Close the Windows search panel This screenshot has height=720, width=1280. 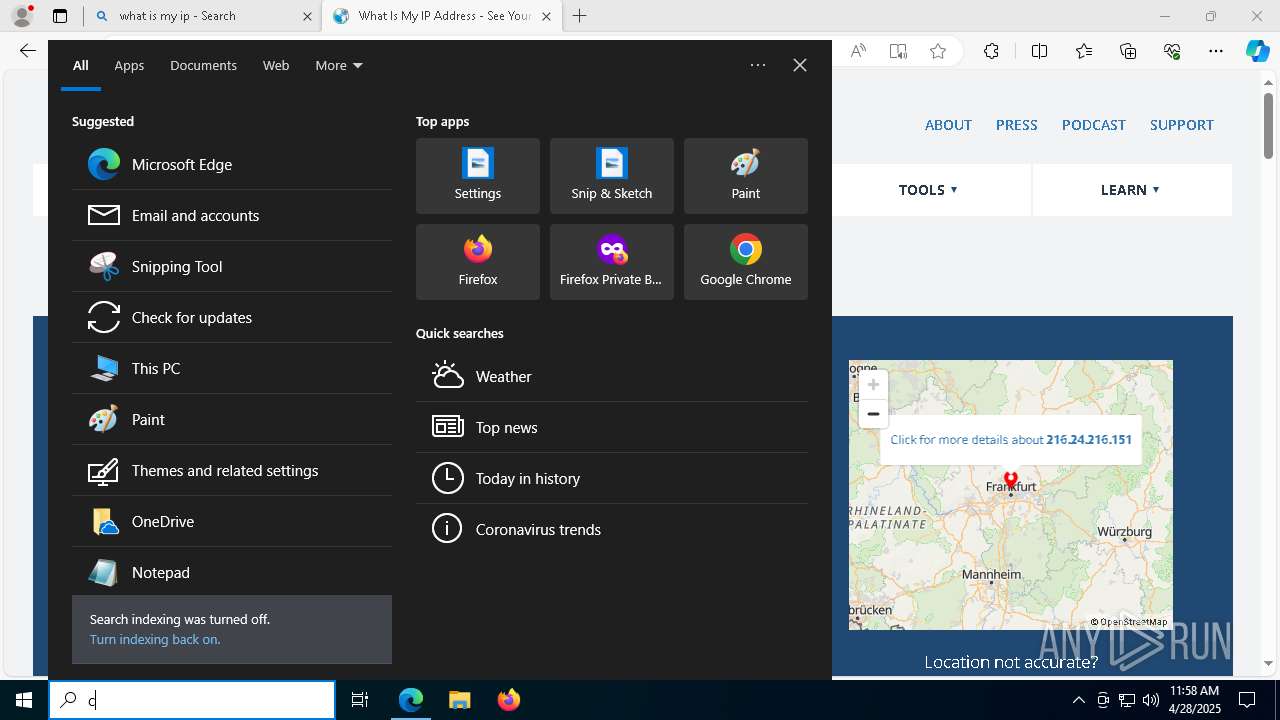click(x=800, y=65)
